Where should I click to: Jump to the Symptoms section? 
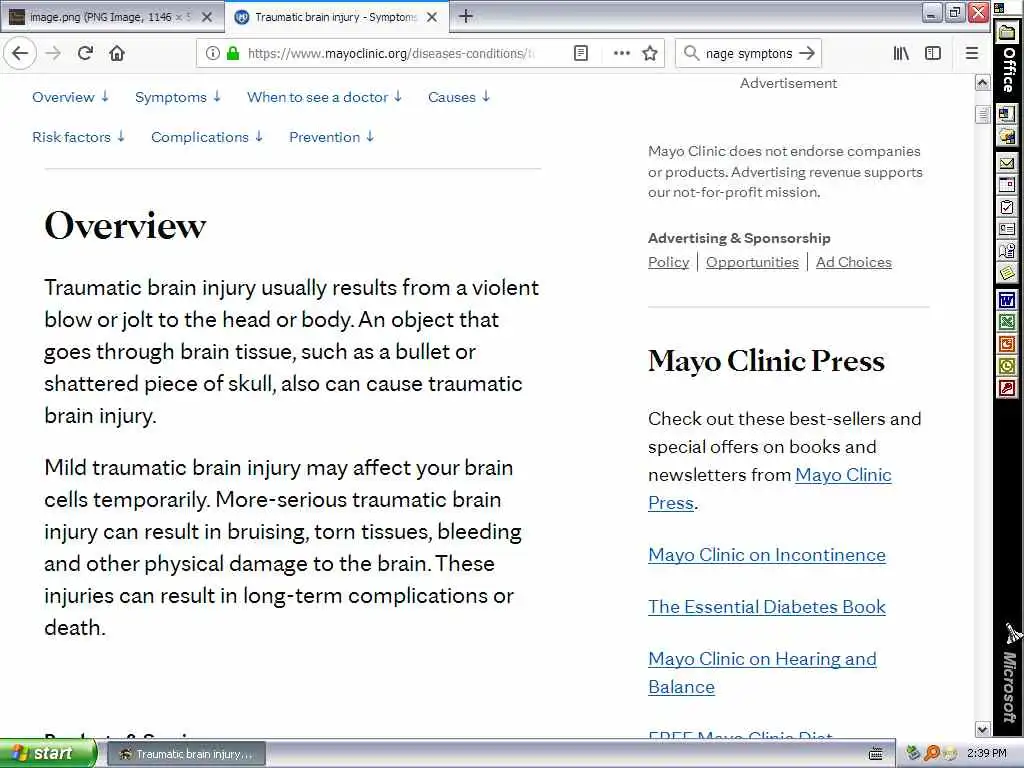(178, 97)
